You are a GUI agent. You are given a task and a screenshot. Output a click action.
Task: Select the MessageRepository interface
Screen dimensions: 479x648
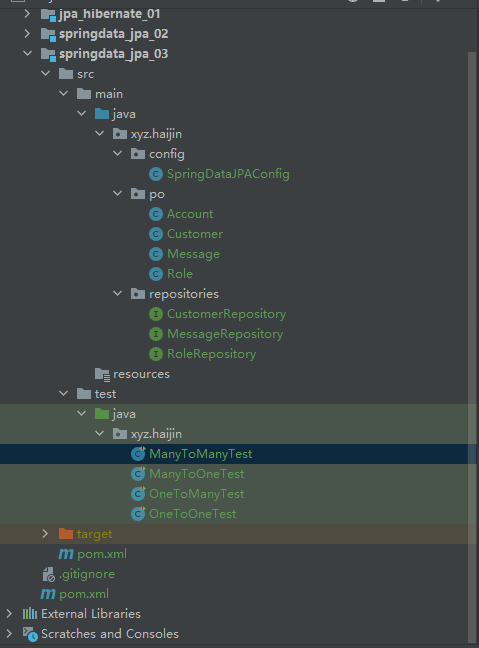pos(225,334)
